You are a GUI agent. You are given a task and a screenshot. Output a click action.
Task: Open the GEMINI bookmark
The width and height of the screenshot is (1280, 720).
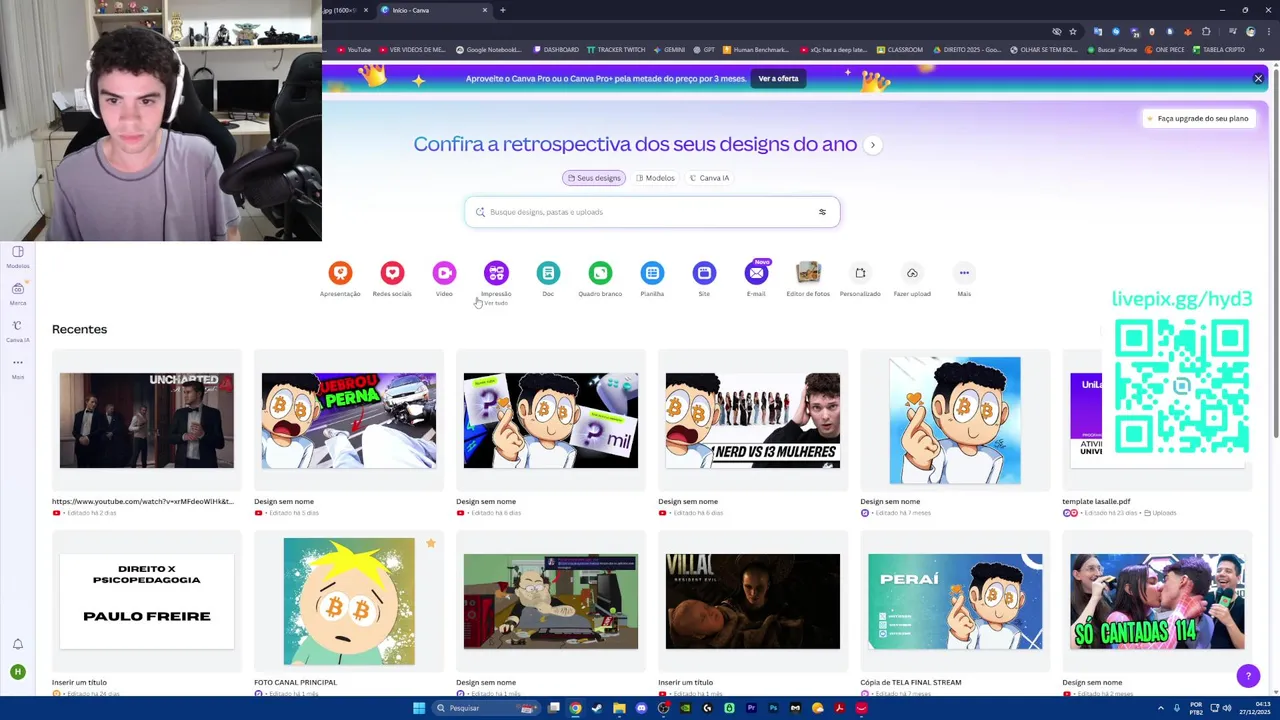click(669, 49)
